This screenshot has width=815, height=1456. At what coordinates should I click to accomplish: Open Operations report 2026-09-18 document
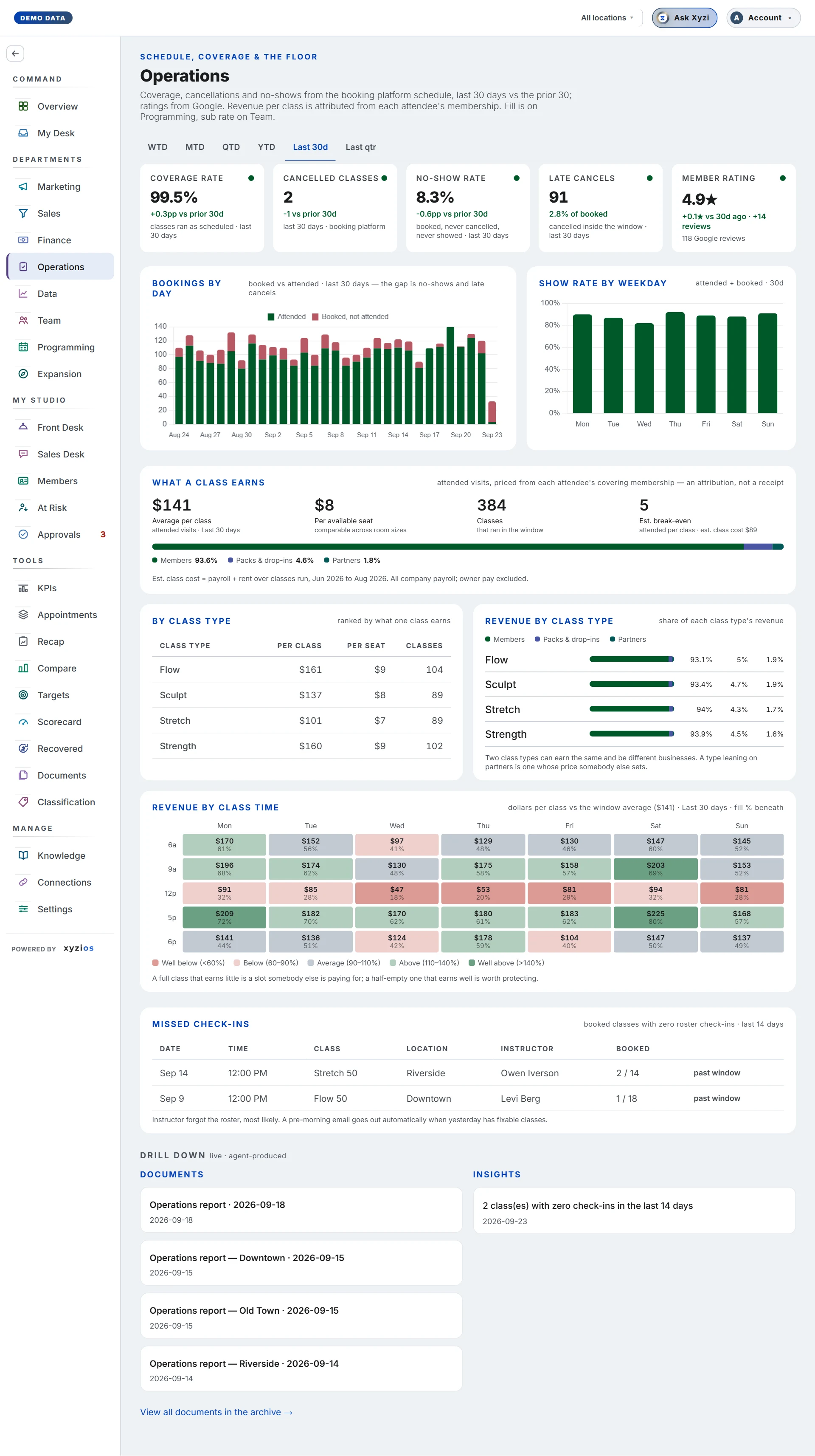click(x=301, y=1210)
